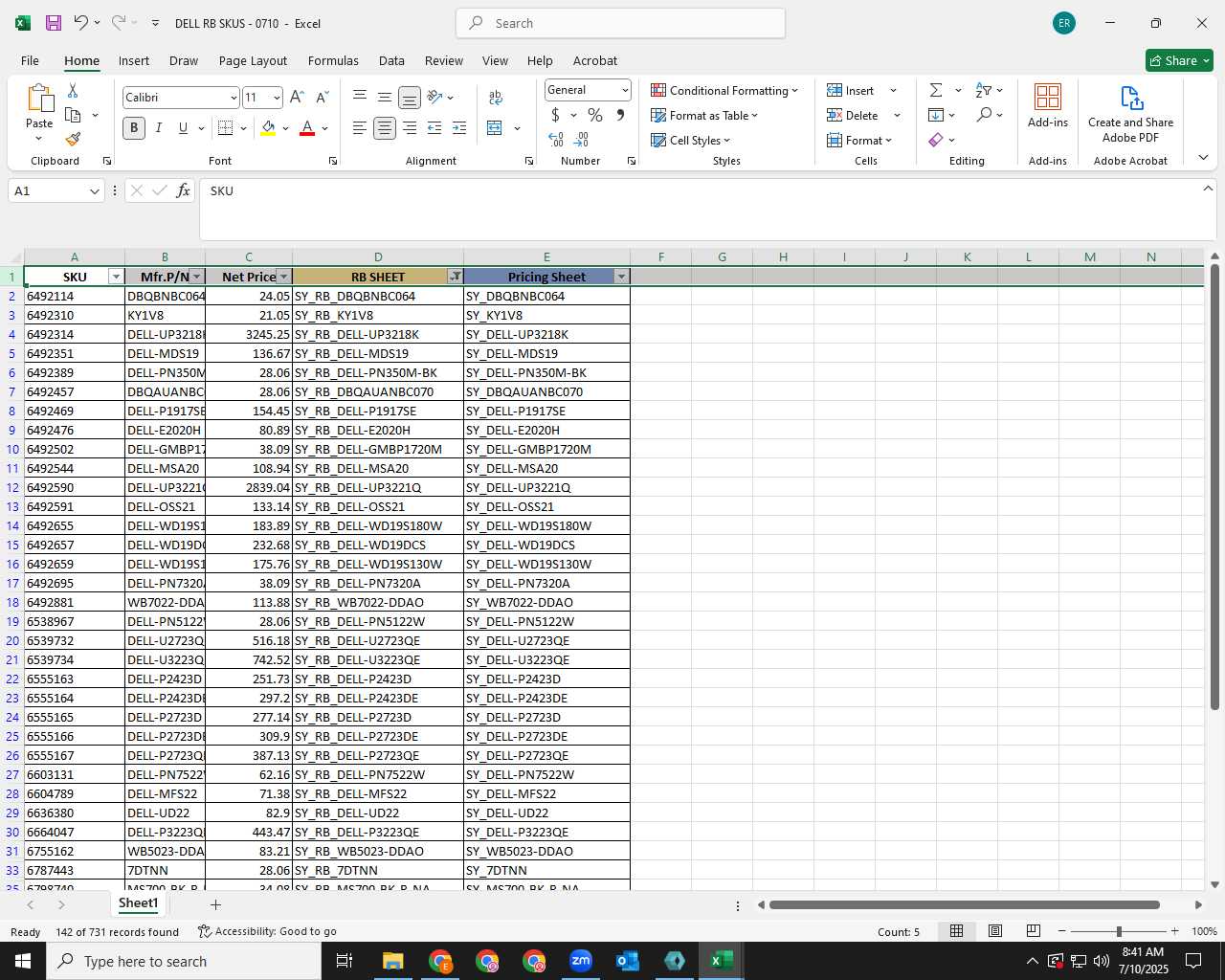Click the Percent Style icon

pyautogui.click(x=595, y=115)
